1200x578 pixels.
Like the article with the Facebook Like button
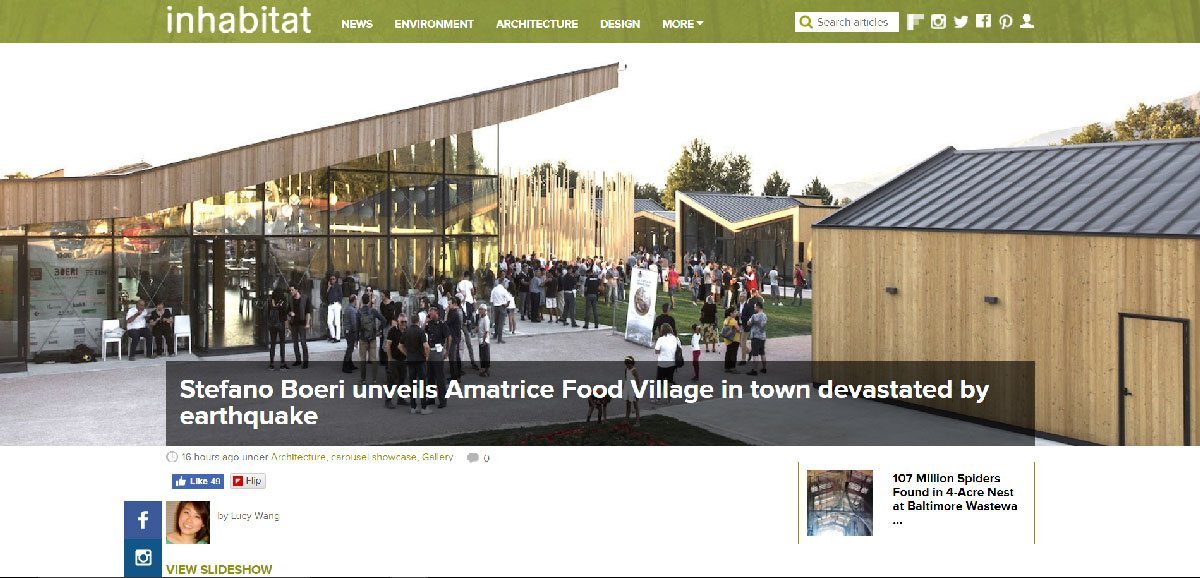pyautogui.click(x=198, y=481)
